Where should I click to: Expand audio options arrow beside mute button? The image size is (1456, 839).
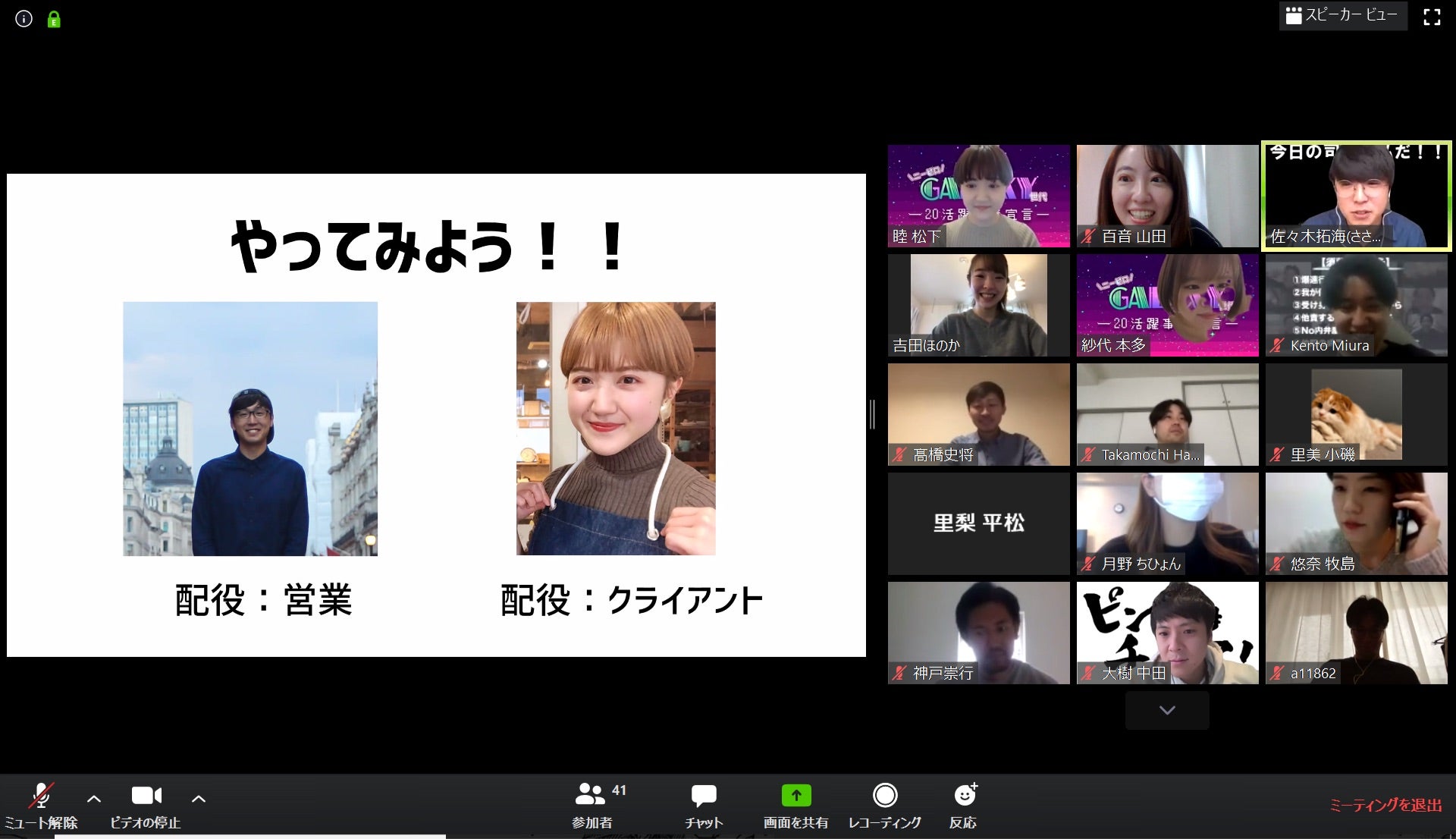(x=94, y=798)
